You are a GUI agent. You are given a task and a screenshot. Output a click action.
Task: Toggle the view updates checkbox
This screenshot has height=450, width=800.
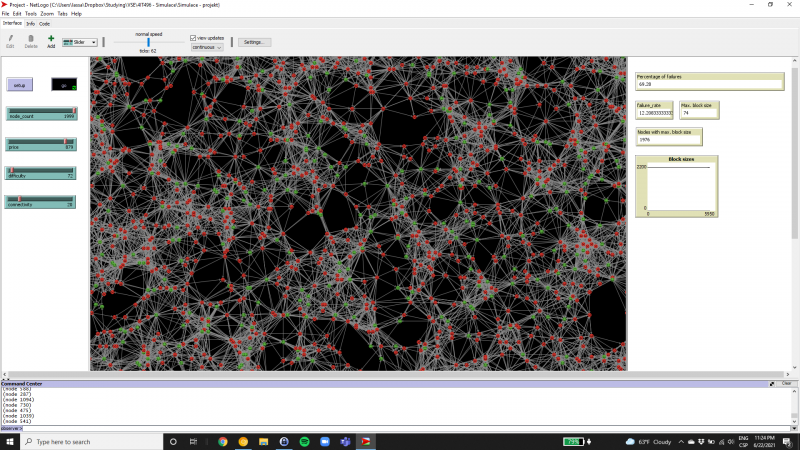193,37
